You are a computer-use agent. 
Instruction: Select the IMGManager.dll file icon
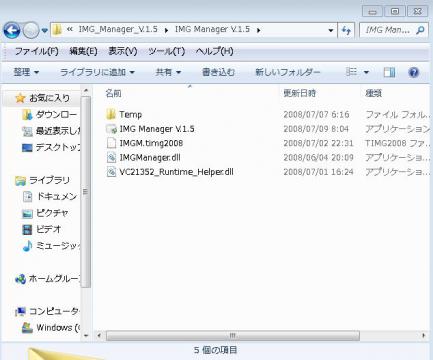[x=111, y=157]
